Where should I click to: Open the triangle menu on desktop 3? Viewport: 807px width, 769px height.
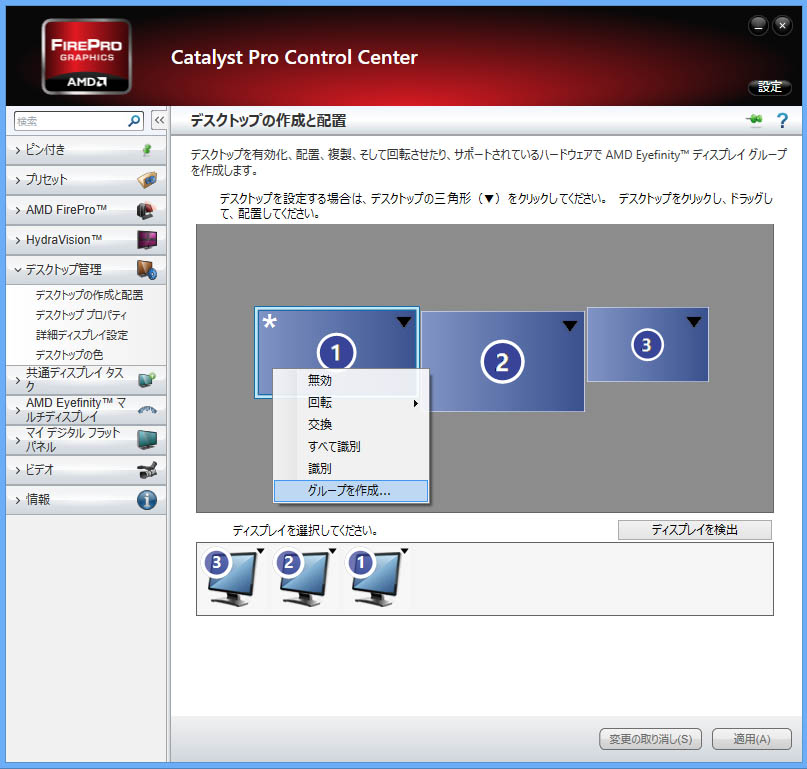(694, 322)
